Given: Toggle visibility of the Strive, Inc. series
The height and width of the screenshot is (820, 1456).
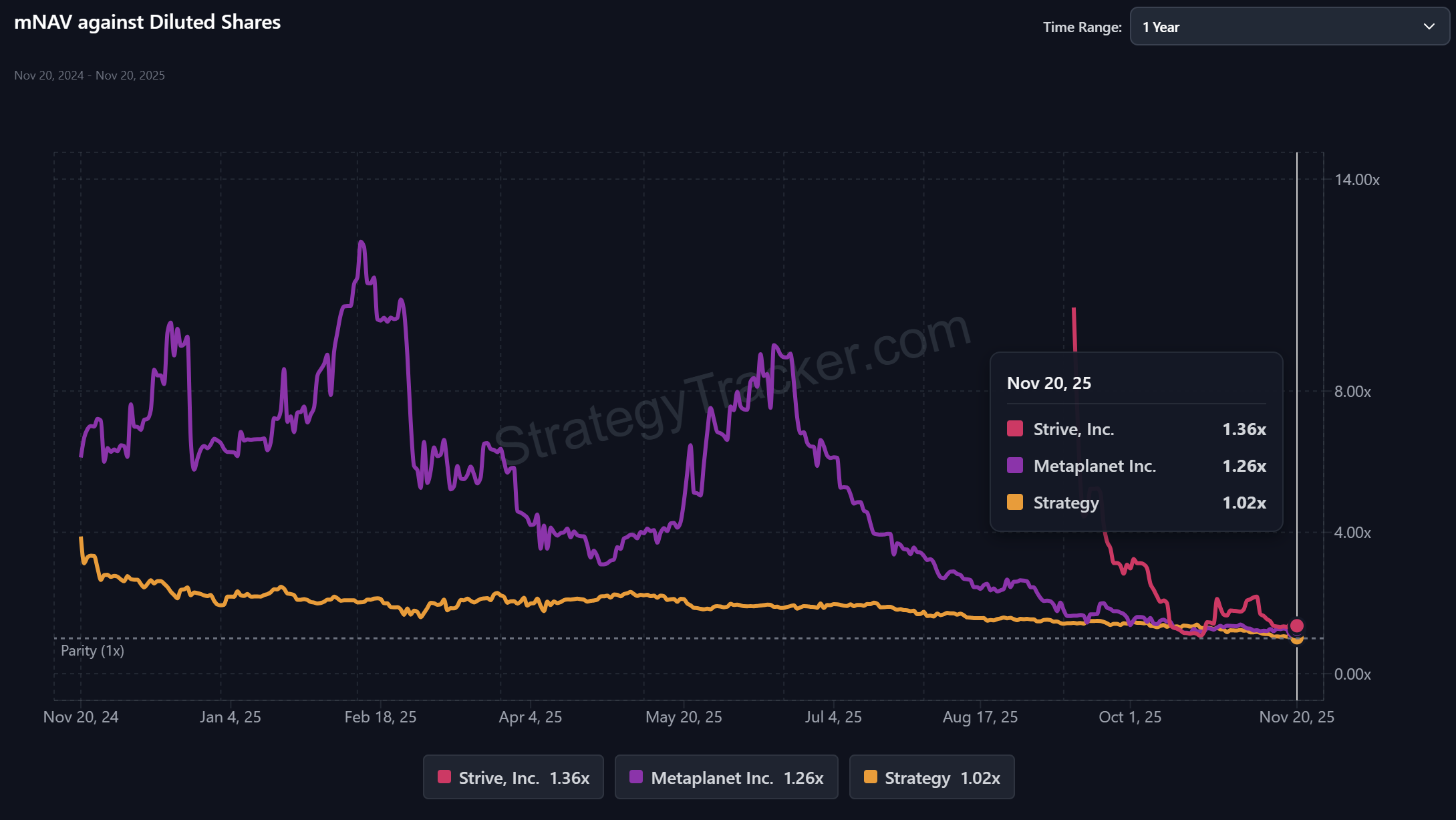Looking at the screenshot, I should point(513,777).
